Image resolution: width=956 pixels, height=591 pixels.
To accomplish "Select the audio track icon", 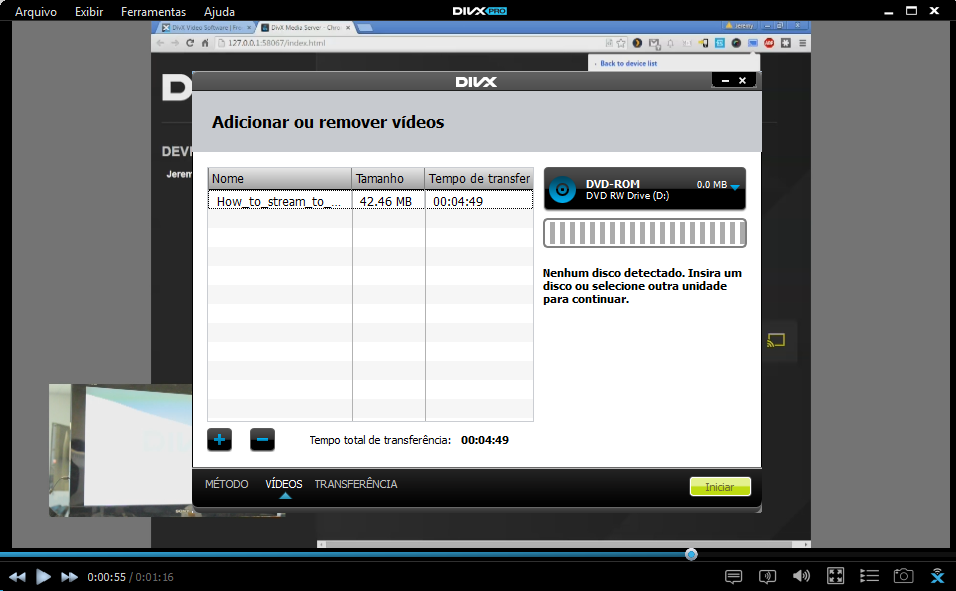I will [767, 576].
